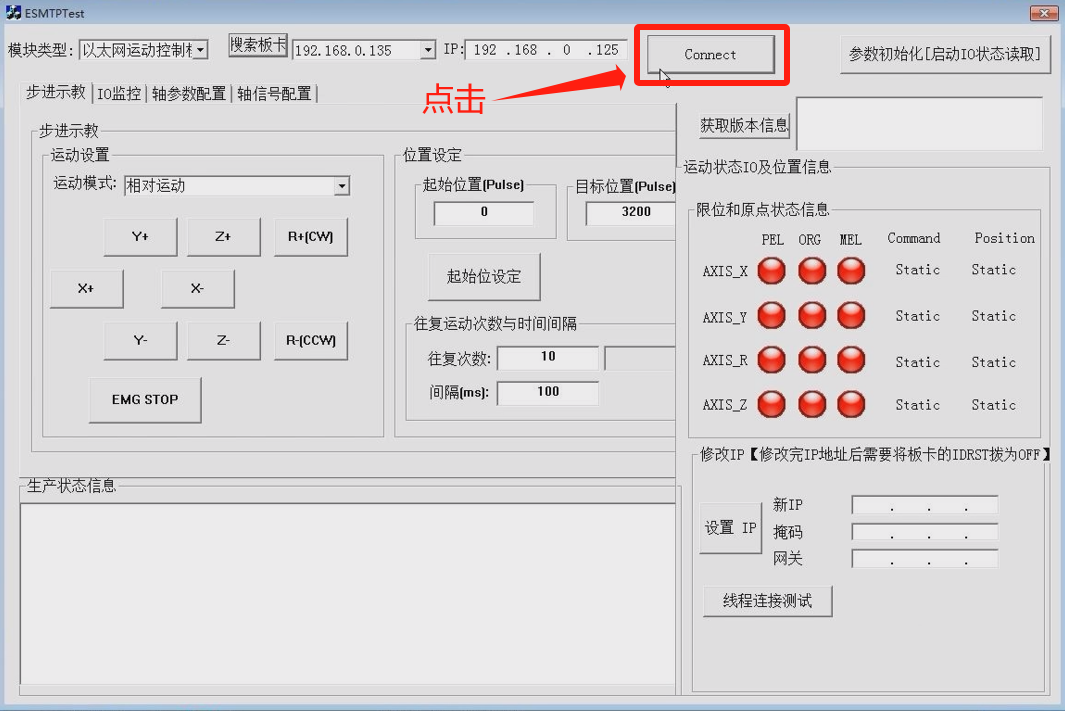Click the Connect button

click(710, 55)
